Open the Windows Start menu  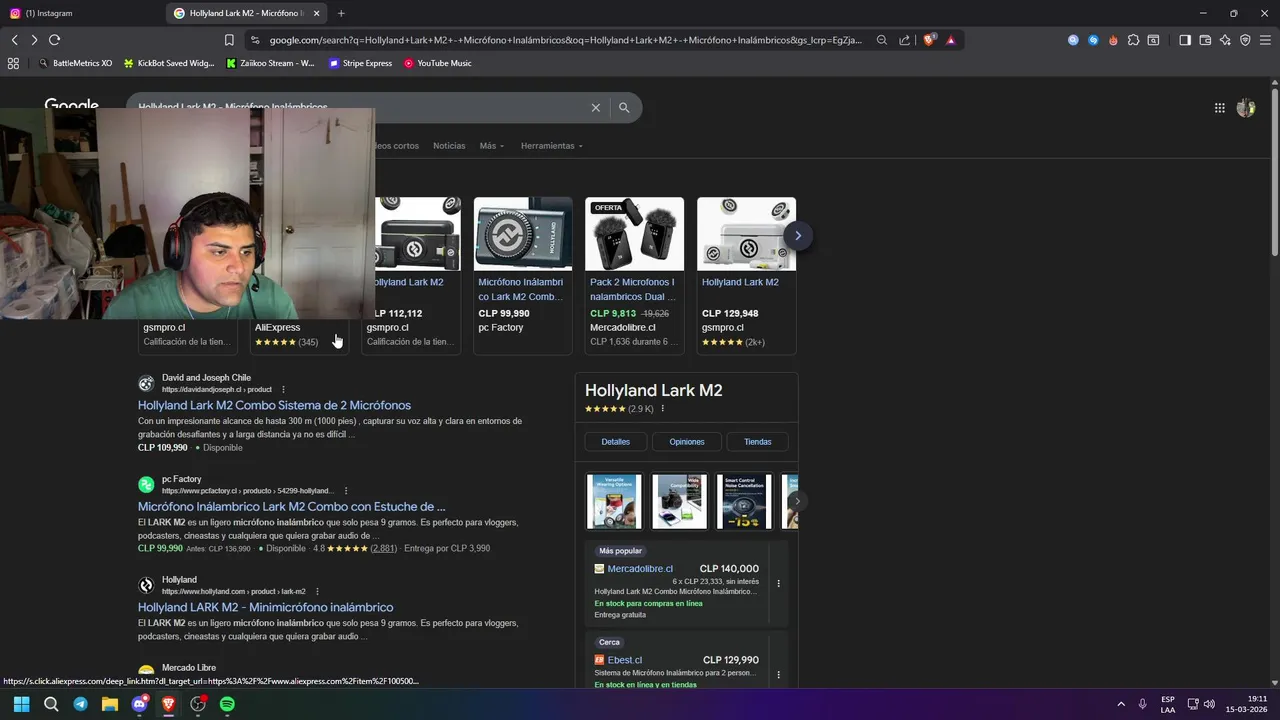point(21,704)
